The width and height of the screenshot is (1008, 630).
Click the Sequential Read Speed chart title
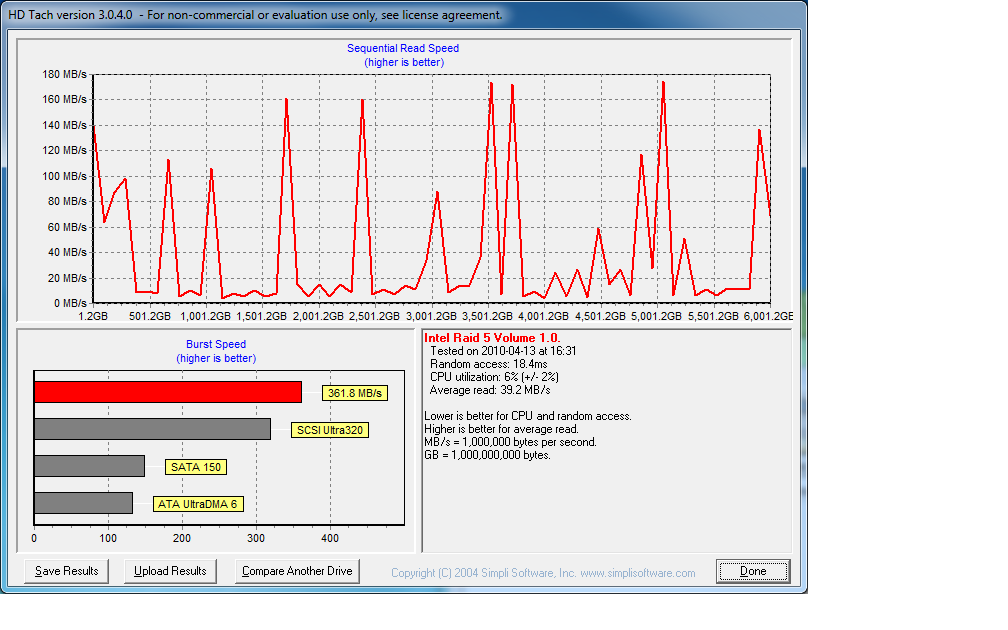tap(403, 48)
